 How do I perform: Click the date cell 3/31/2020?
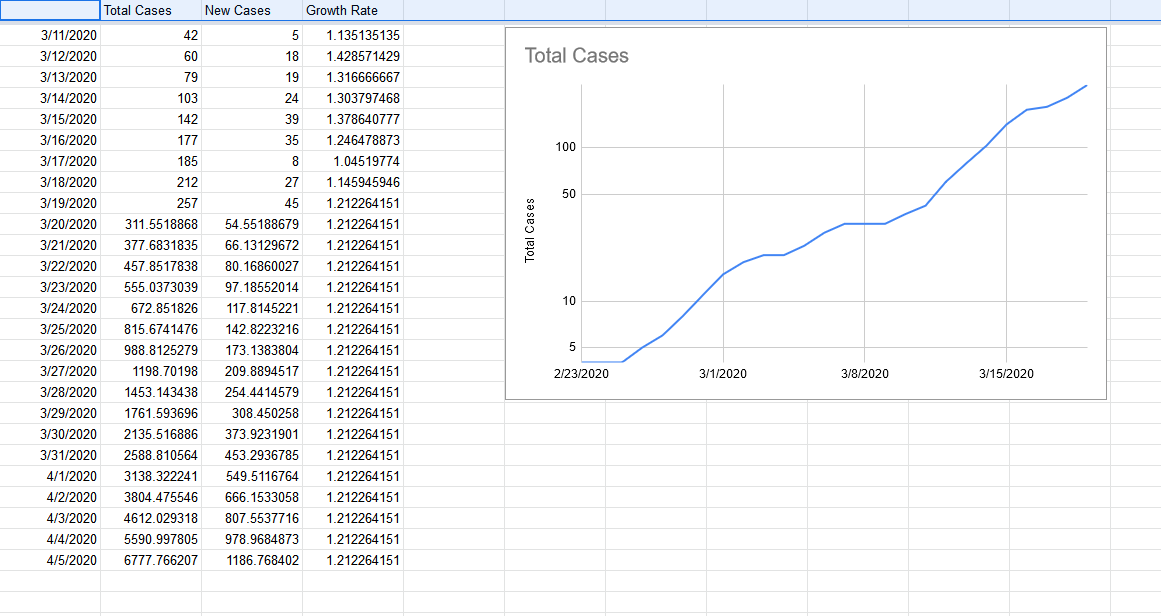(x=50, y=455)
